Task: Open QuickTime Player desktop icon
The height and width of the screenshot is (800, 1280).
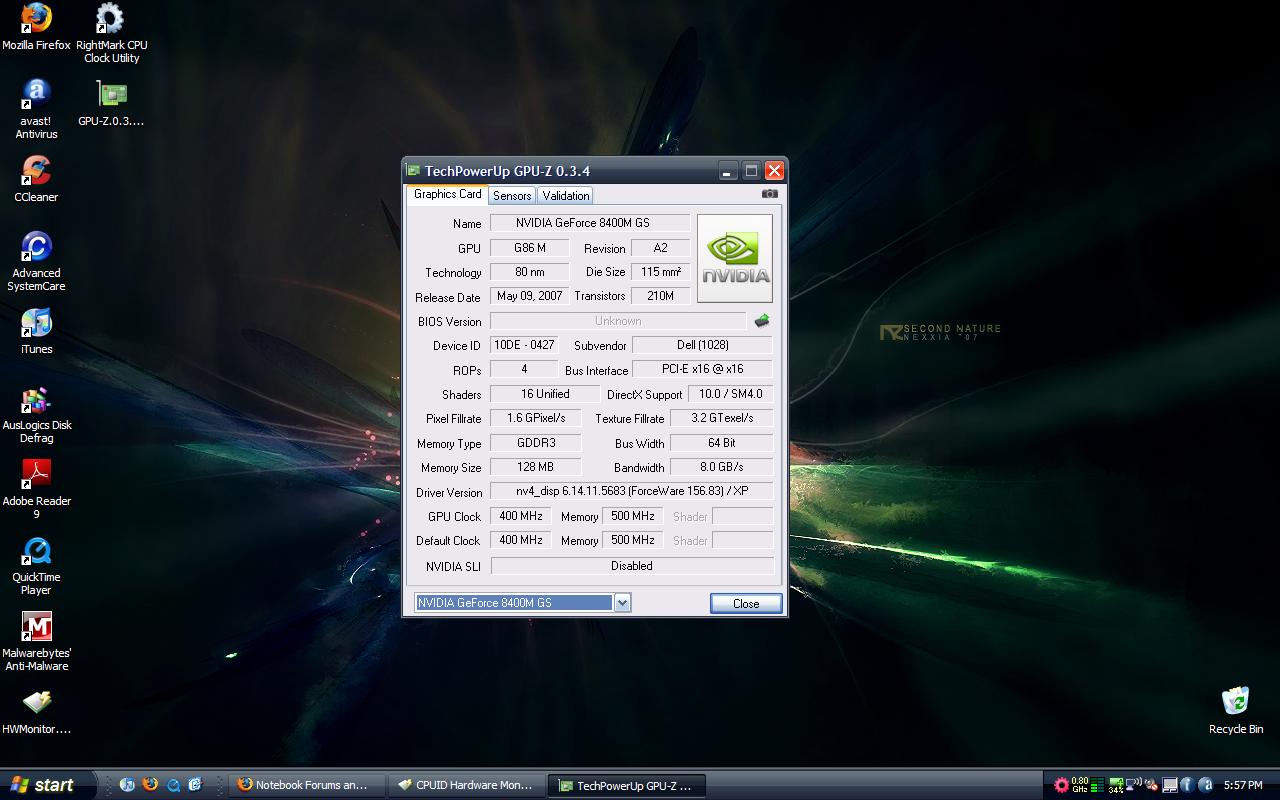Action: (36, 565)
